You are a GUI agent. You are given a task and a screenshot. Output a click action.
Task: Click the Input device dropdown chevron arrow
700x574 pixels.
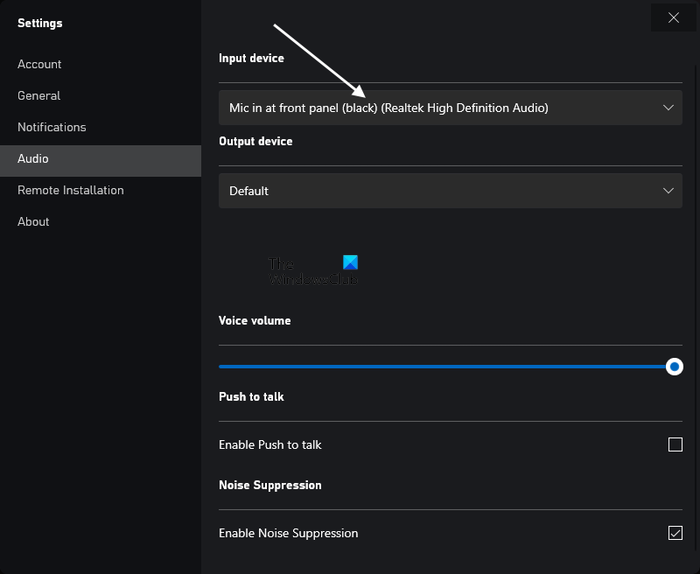(669, 108)
